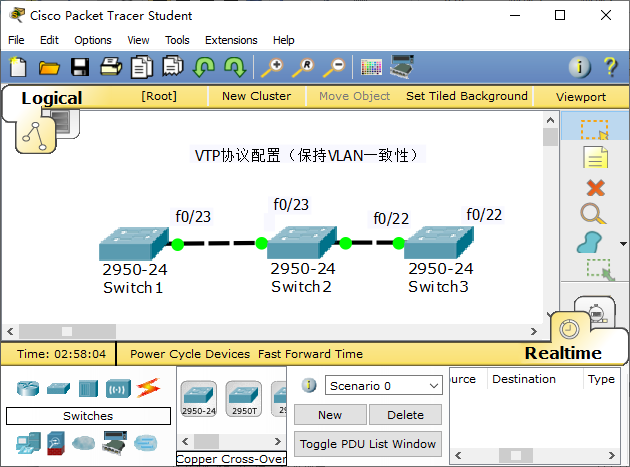This screenshot has height=467, width=630.
Task: Pick the 2950T switch model
Action: pos(244,399)
